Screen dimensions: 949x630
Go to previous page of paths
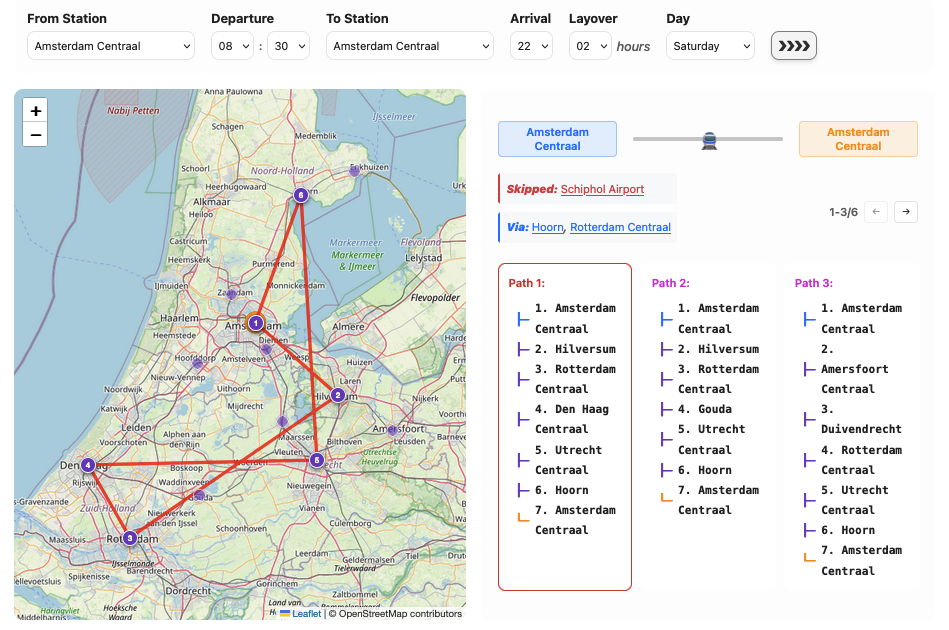pos(876,211)
